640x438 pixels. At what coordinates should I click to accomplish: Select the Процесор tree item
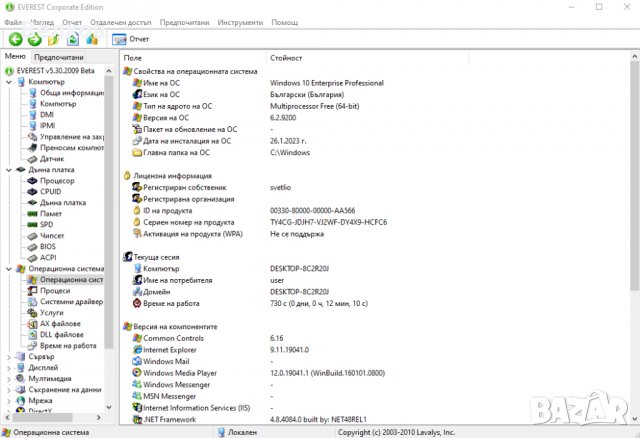[57, 180]
